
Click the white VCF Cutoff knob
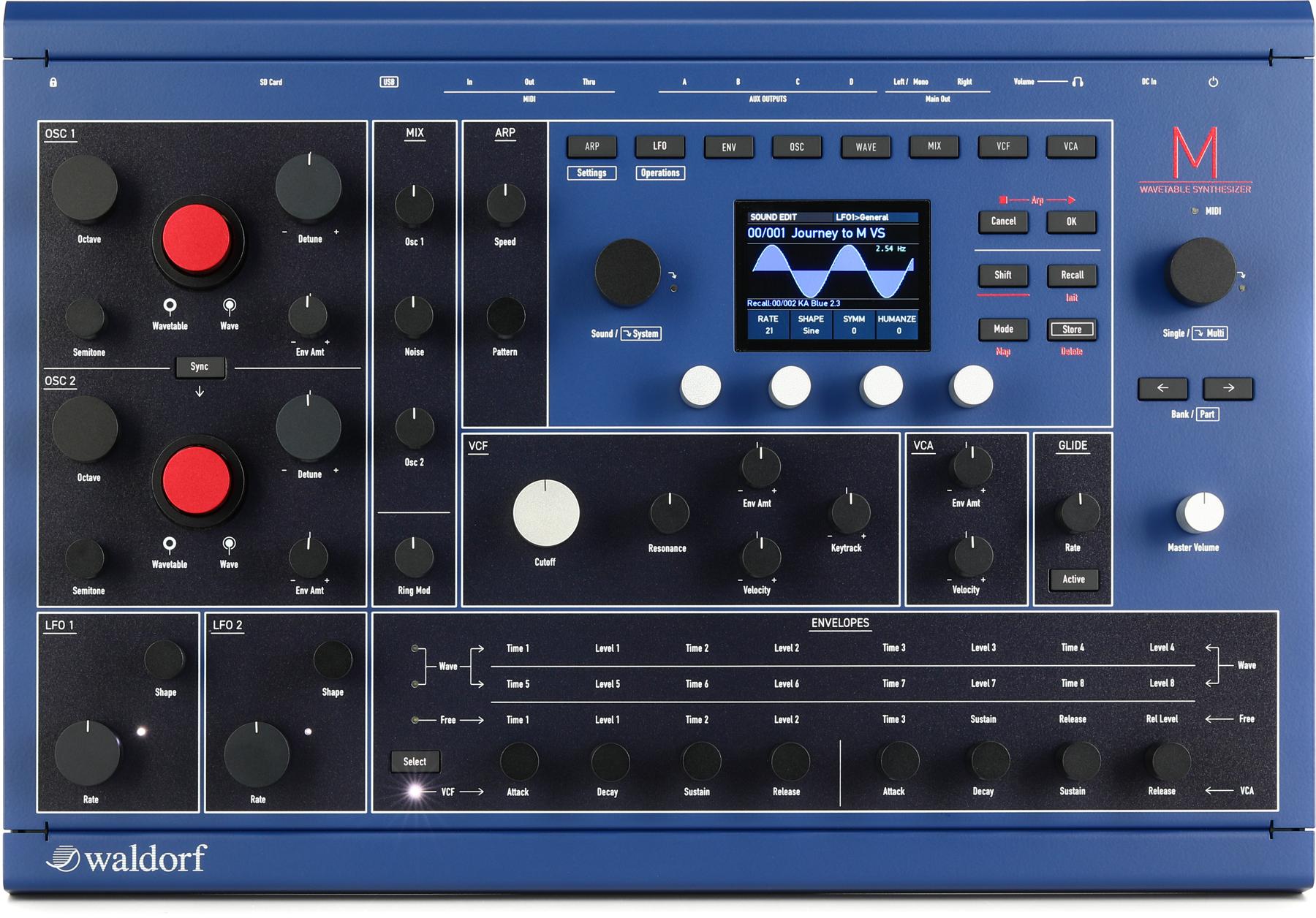coord(546,513)
